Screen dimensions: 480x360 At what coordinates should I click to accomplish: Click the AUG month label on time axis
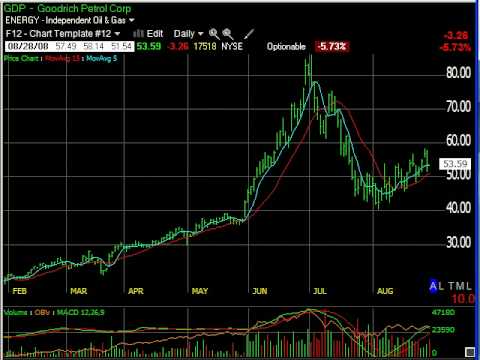click(385, 291)
